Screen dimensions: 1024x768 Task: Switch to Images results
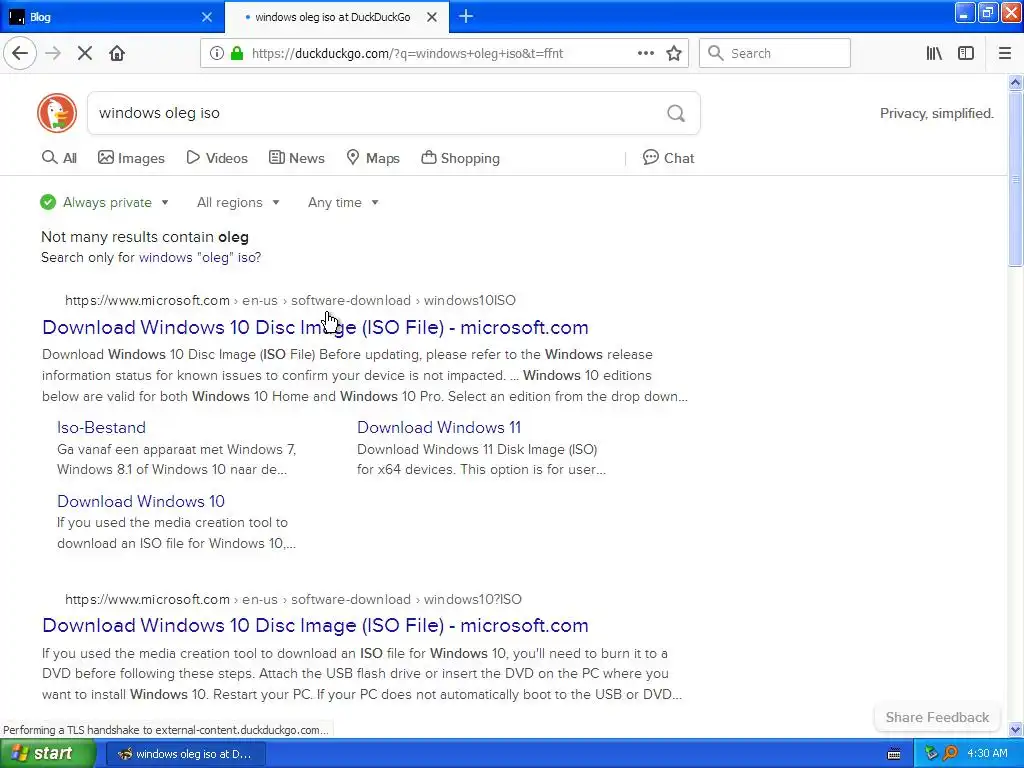click(131, 158)
